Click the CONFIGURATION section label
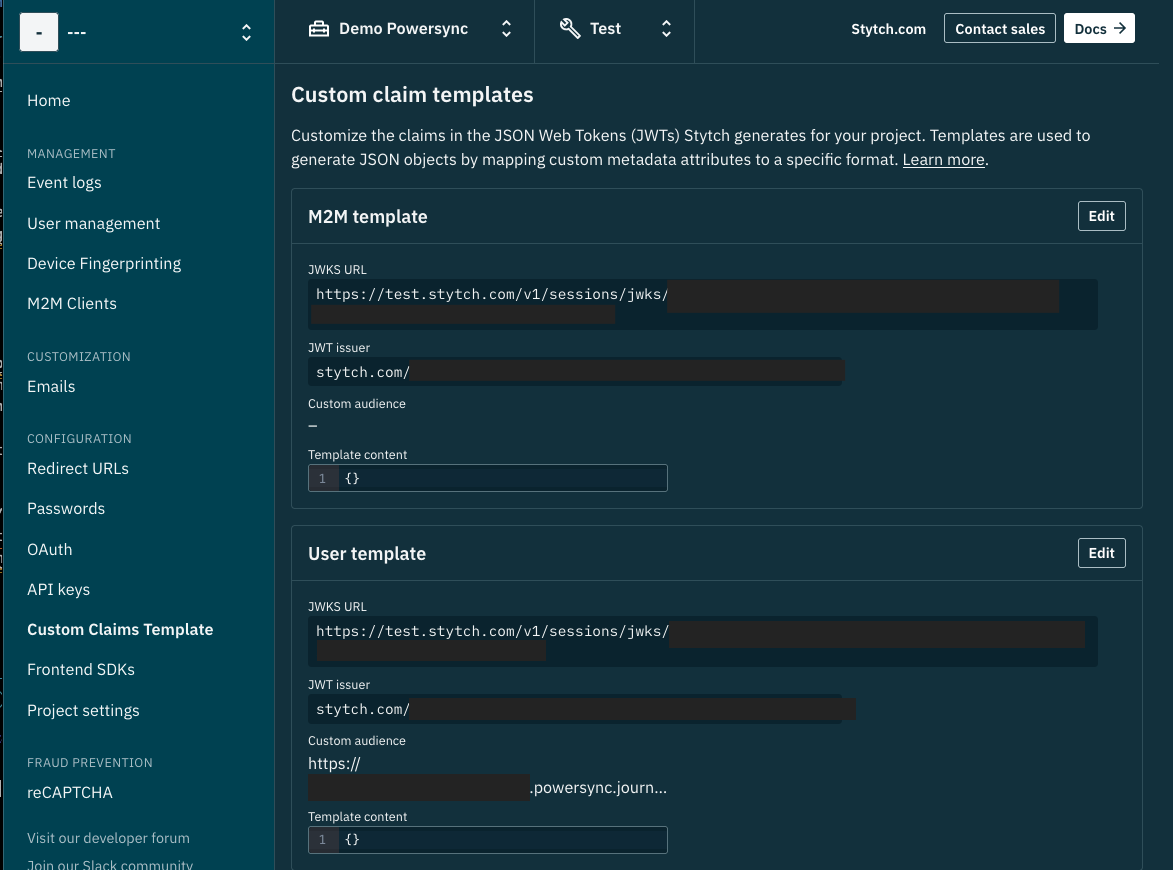 click(x=79, y=438)
